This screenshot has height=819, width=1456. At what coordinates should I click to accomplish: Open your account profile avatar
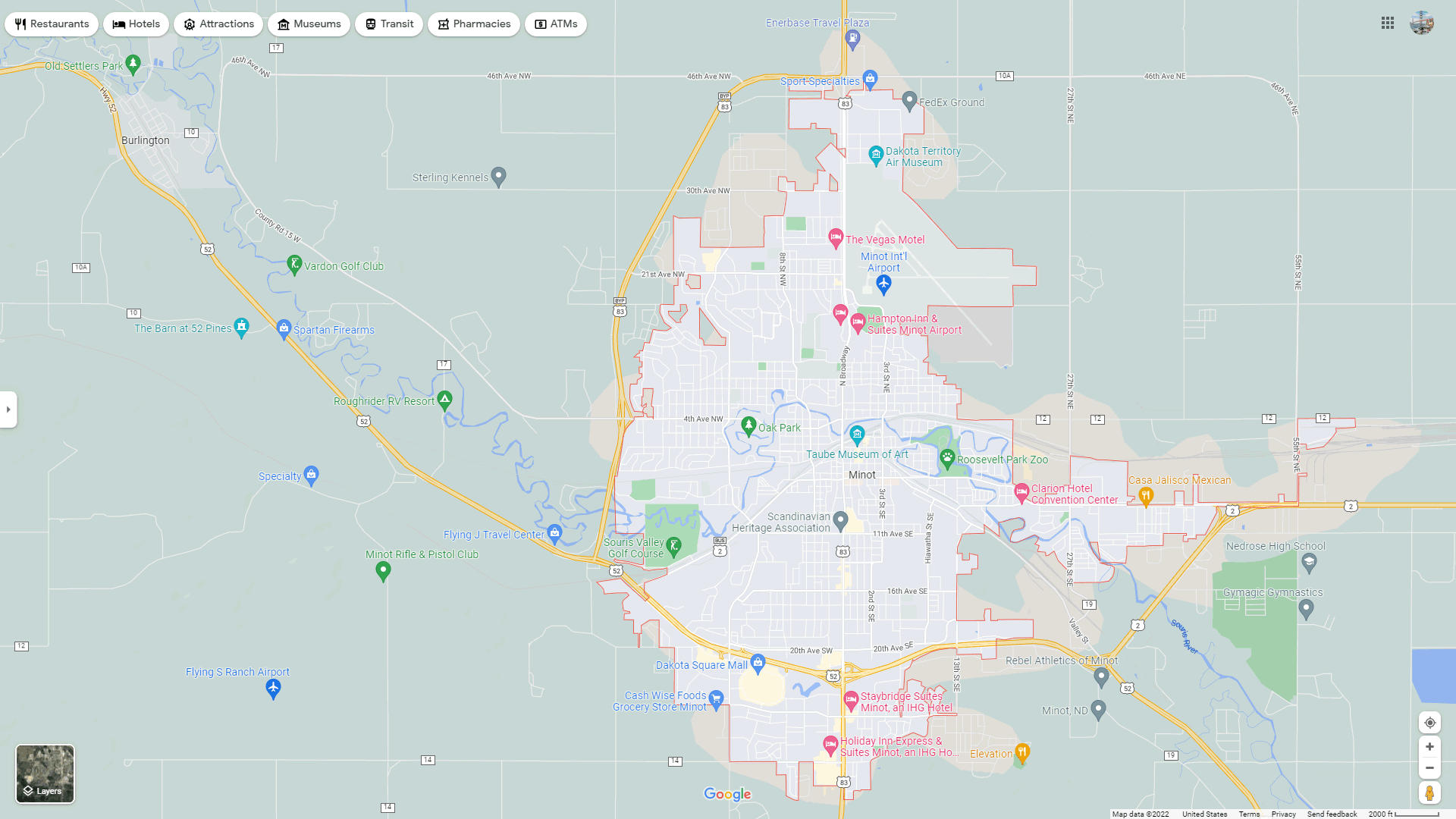[1422, 23]
